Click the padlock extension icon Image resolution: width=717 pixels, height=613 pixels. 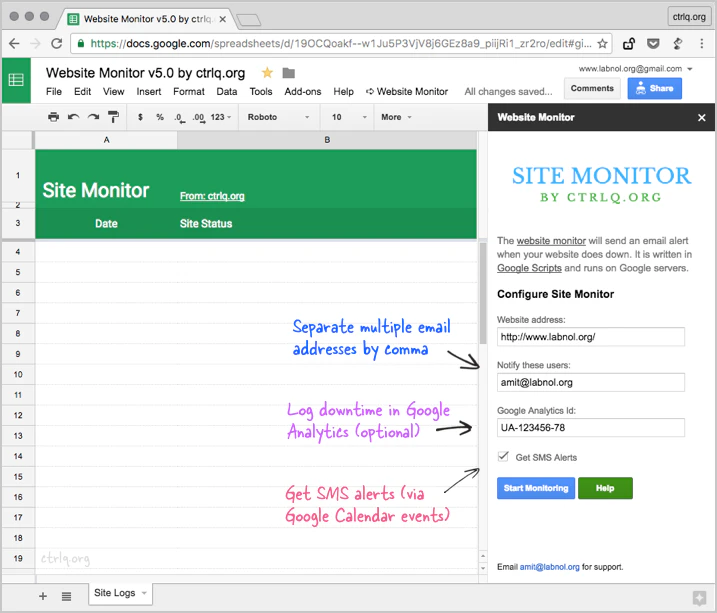coord(629,43)
